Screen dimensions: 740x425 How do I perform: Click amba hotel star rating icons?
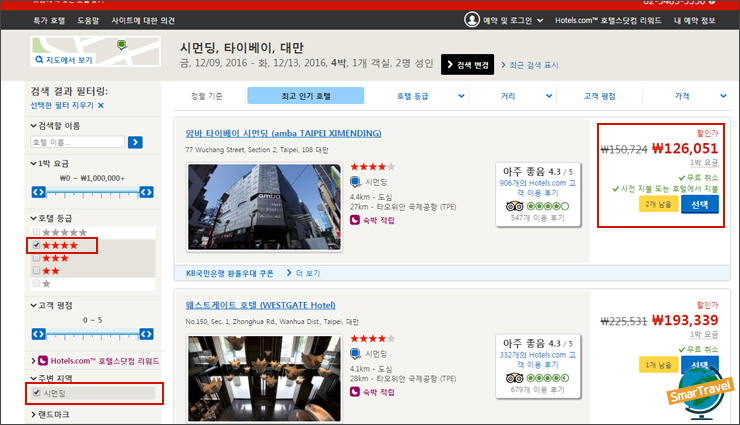point(372,167)
